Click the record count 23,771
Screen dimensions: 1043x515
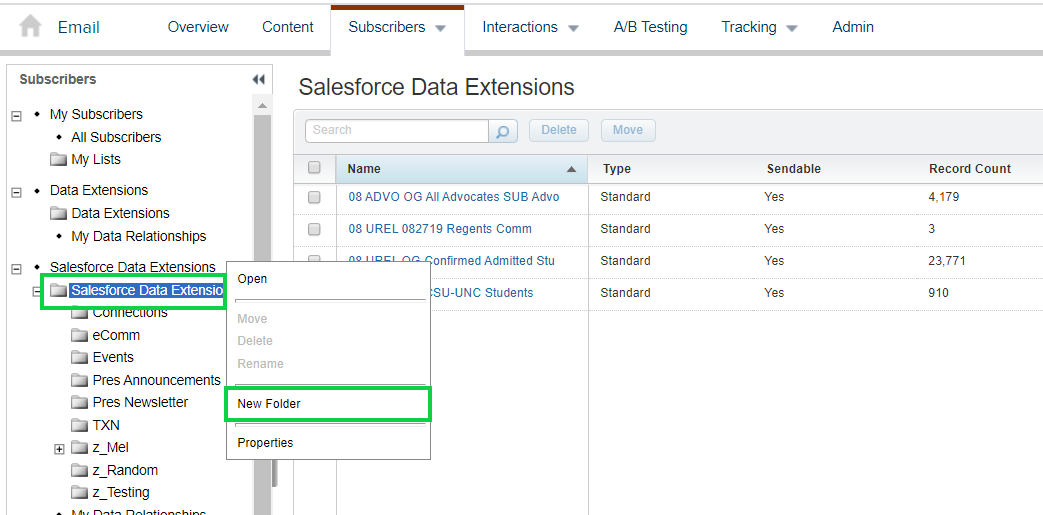947,261
